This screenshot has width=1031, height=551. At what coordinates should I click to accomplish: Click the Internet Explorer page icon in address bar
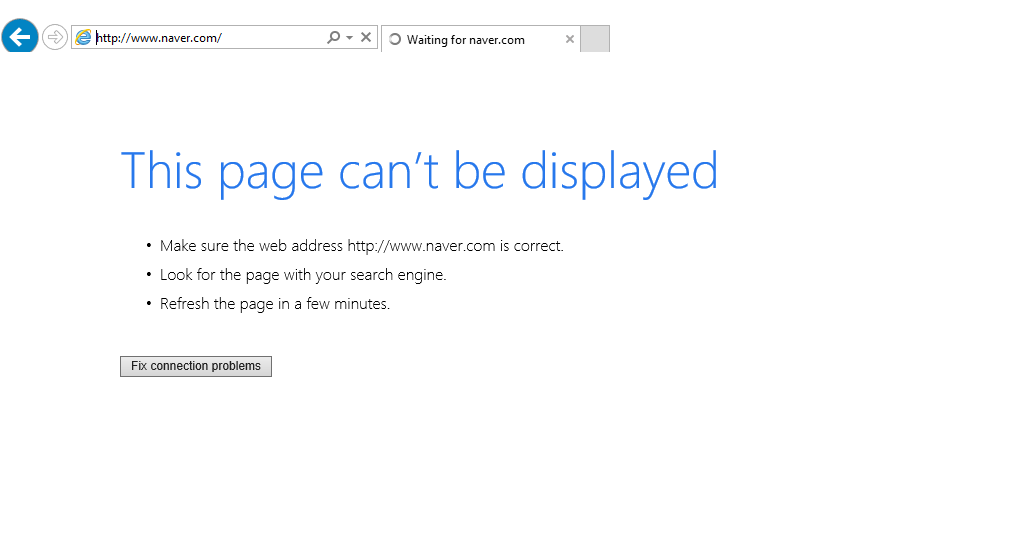coord(83,37)
